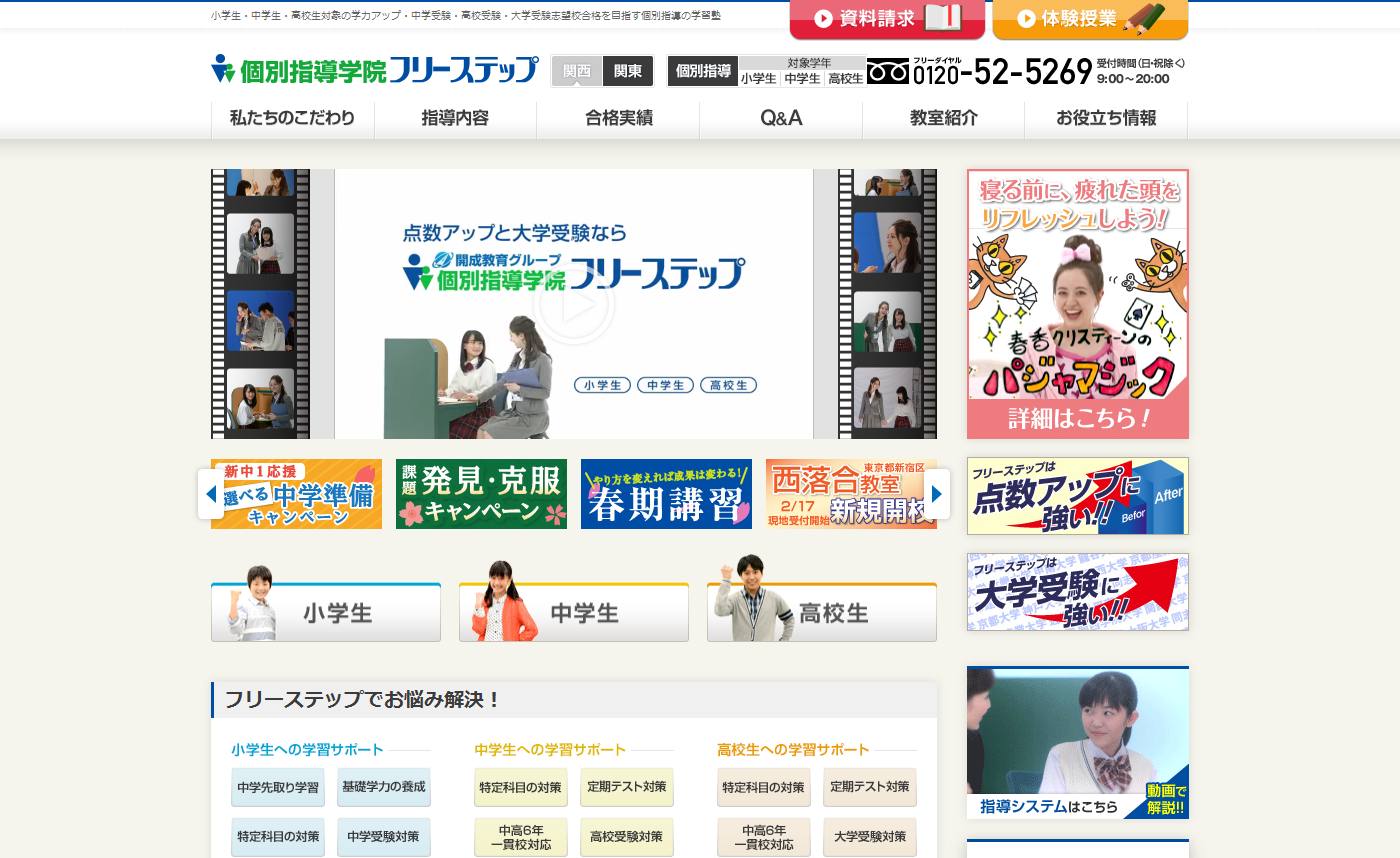This screenshot has height=858, width=1400.
Task: Open 点数アップに強い banner
Action: click(x=1078, y=496)
